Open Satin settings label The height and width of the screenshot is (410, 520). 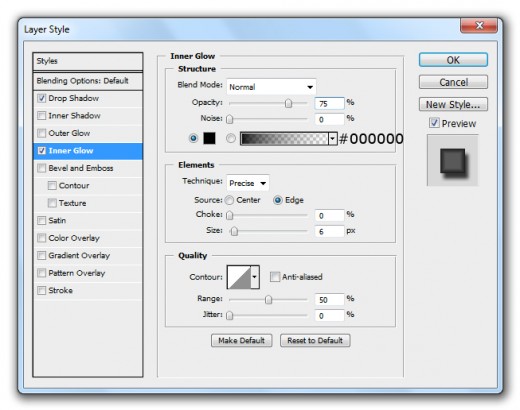pos(57,221)
